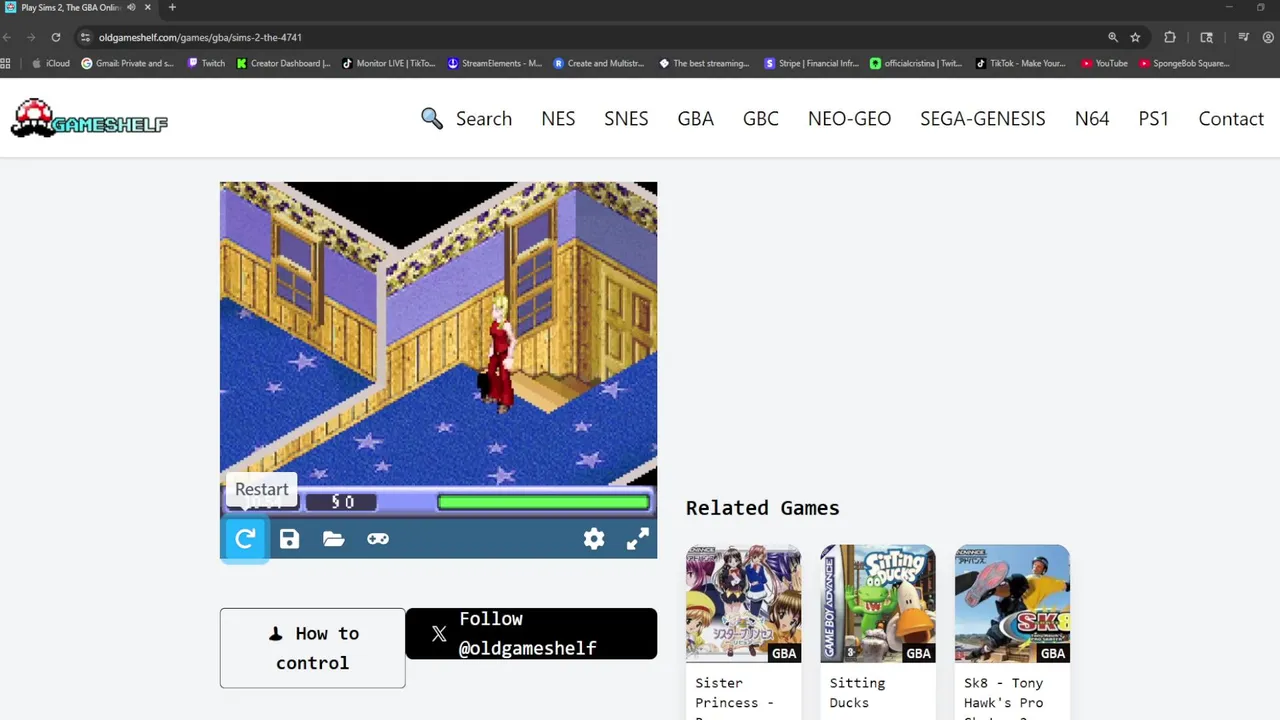Open the NES games menu

558,118
